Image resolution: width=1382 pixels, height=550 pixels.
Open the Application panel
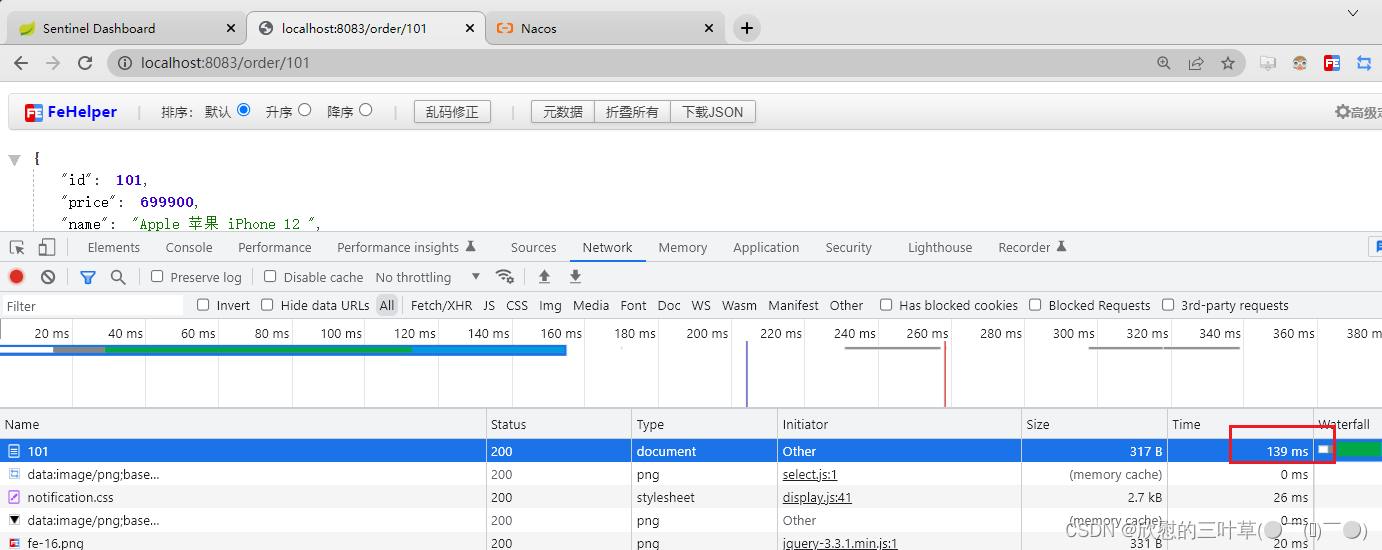[766, 247]
